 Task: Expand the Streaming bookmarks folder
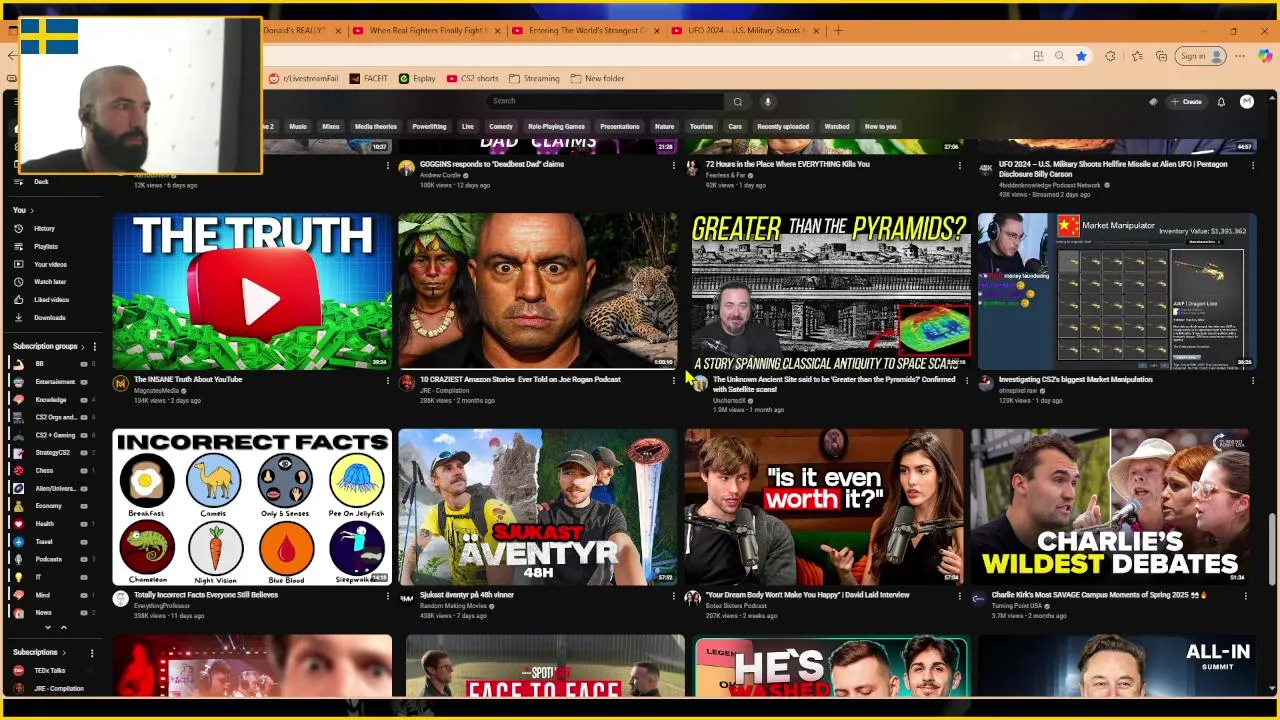pos(534,78)
